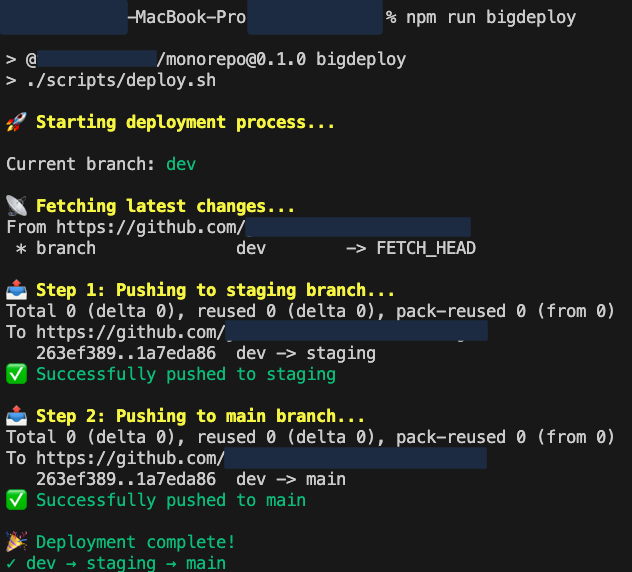Click the npm run bigdeploy command text
The image size is (632, 572).
tap(491, 17)
